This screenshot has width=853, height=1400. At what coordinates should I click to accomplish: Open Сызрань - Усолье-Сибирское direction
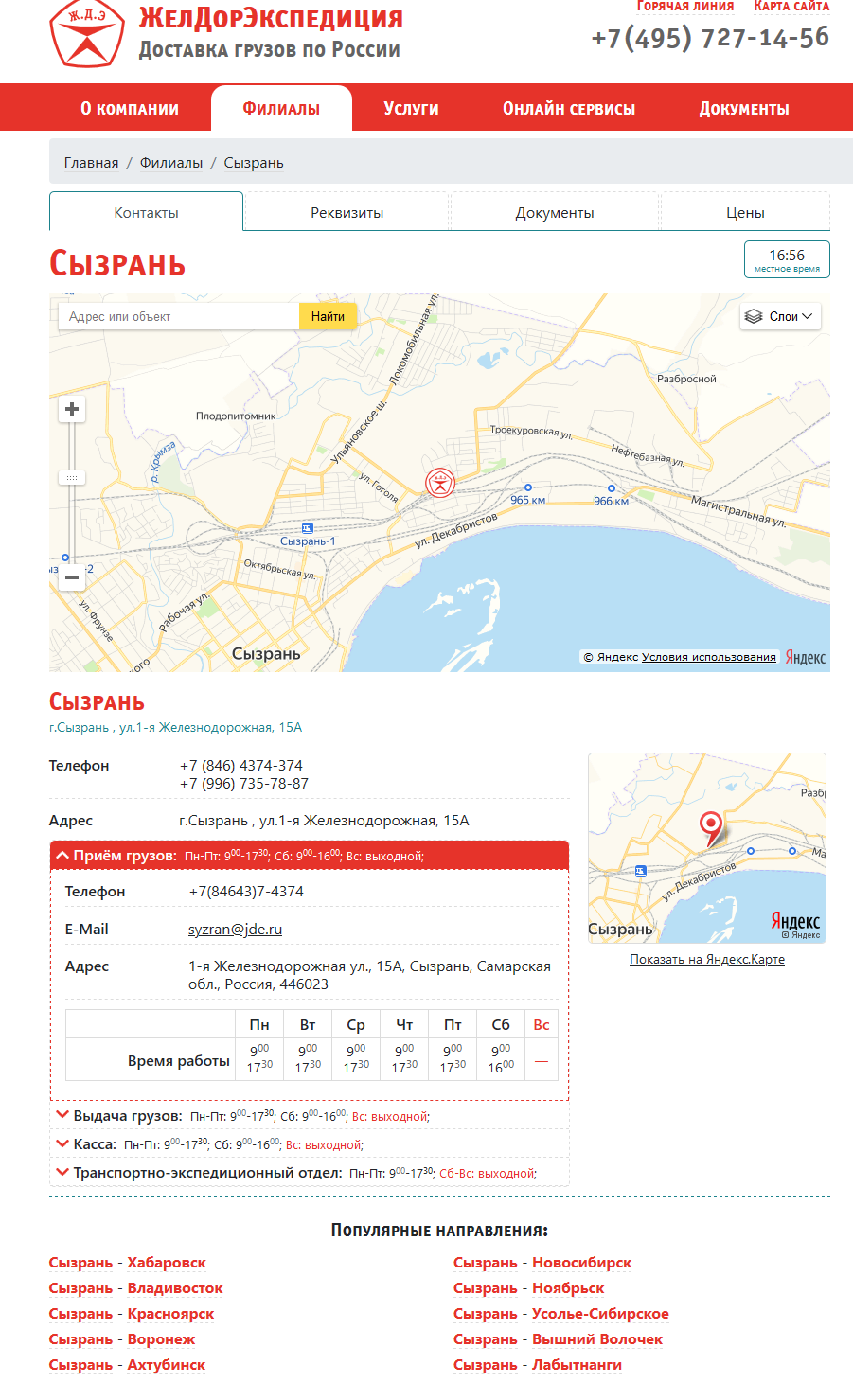pos(561,1314)
